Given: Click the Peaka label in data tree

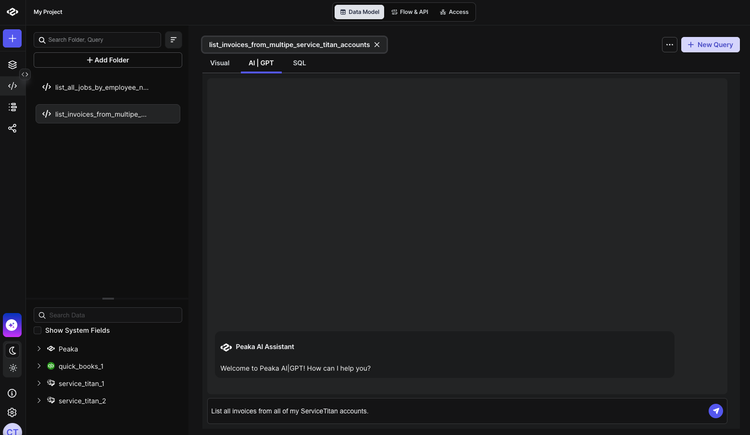Looking at the screenshot, I should click(x=68, y=349).
